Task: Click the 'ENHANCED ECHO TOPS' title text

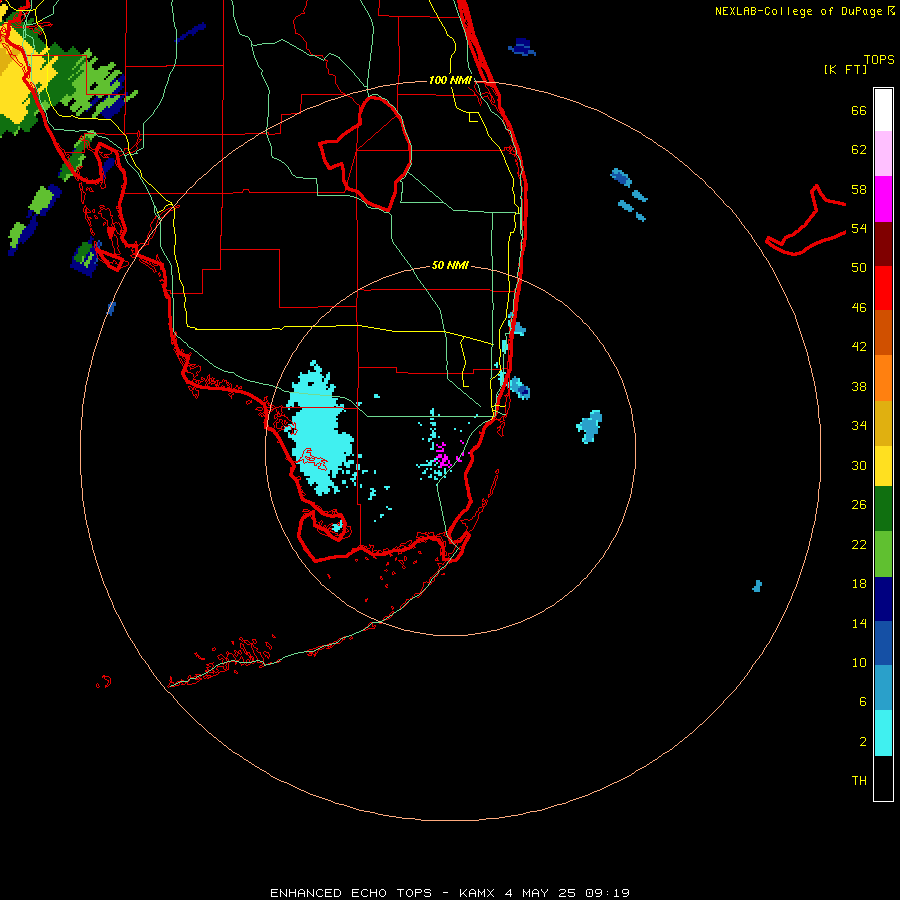Action: [x=351, y=893]
